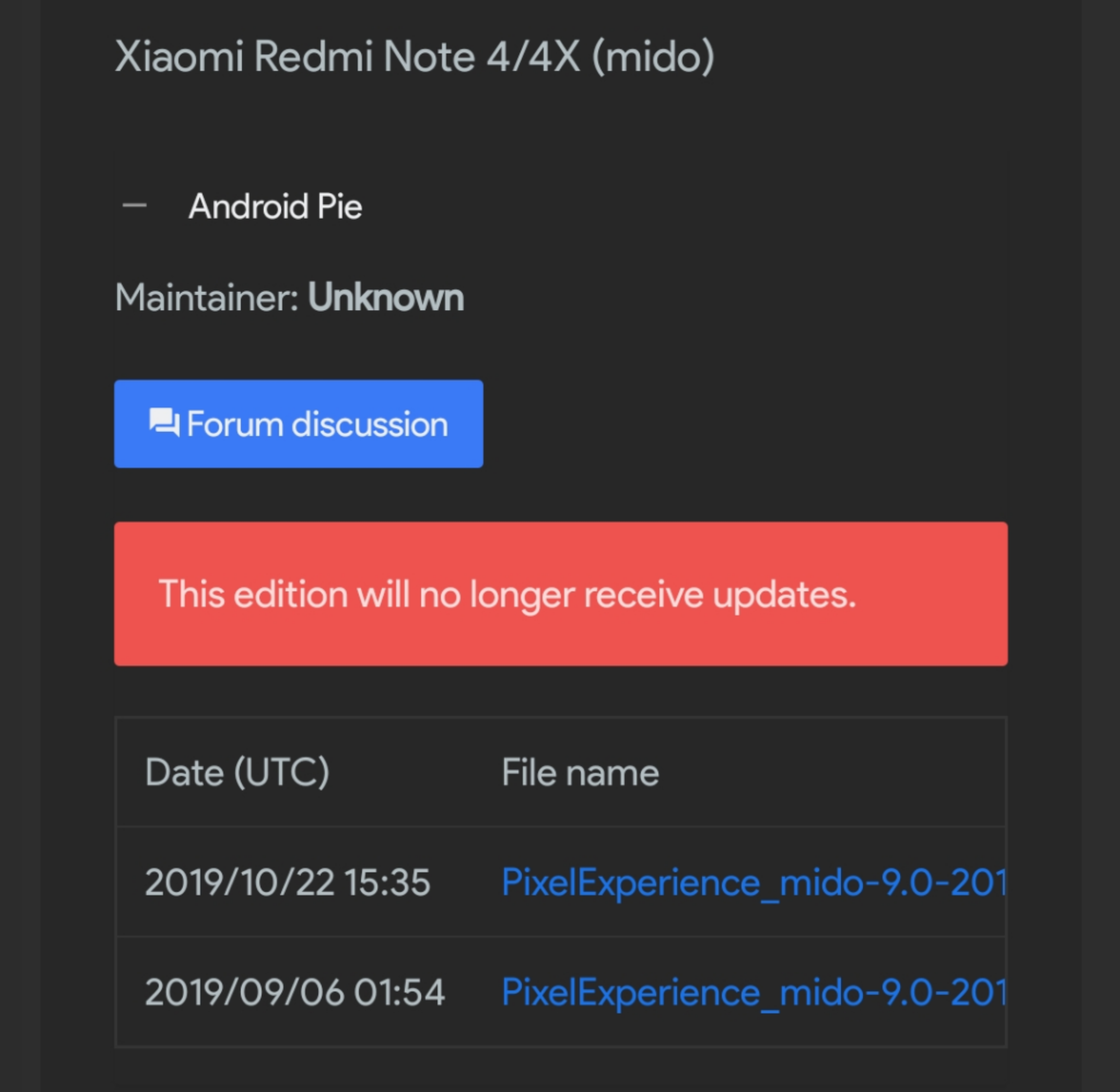Open the Forum discussion button

[x=298, y=424]
